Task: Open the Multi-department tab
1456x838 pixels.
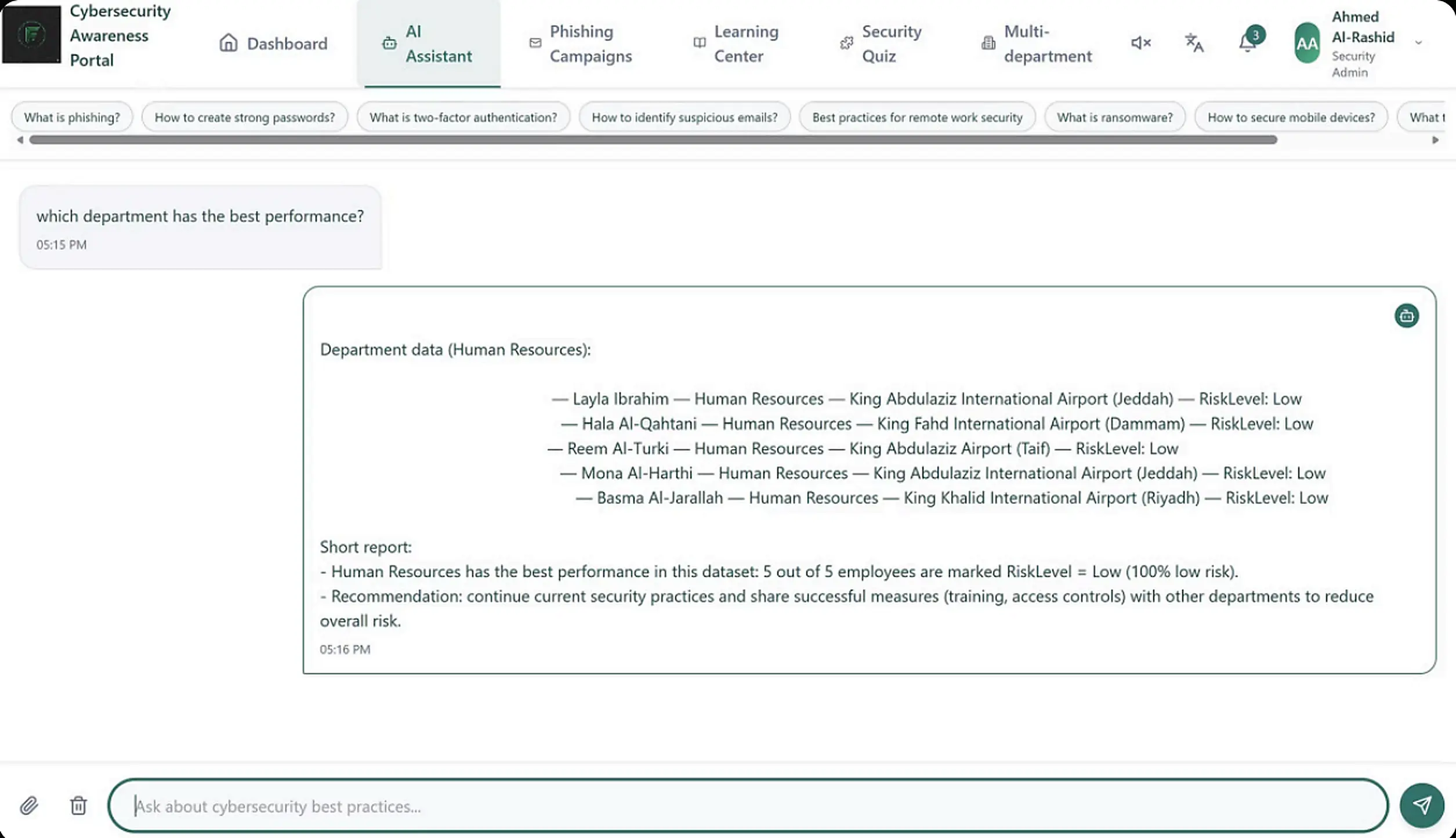Action: pos(1037,44)
